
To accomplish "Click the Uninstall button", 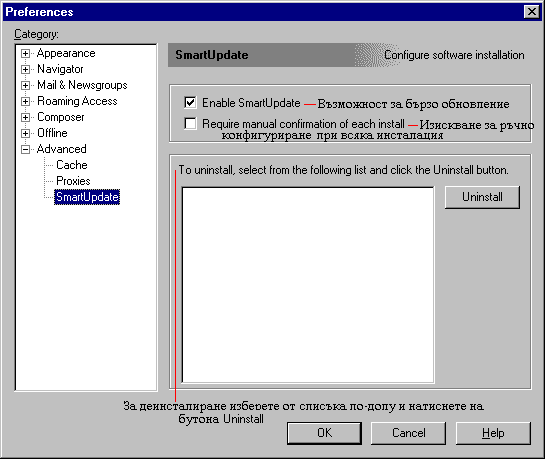I will click(x=482, y=197).
